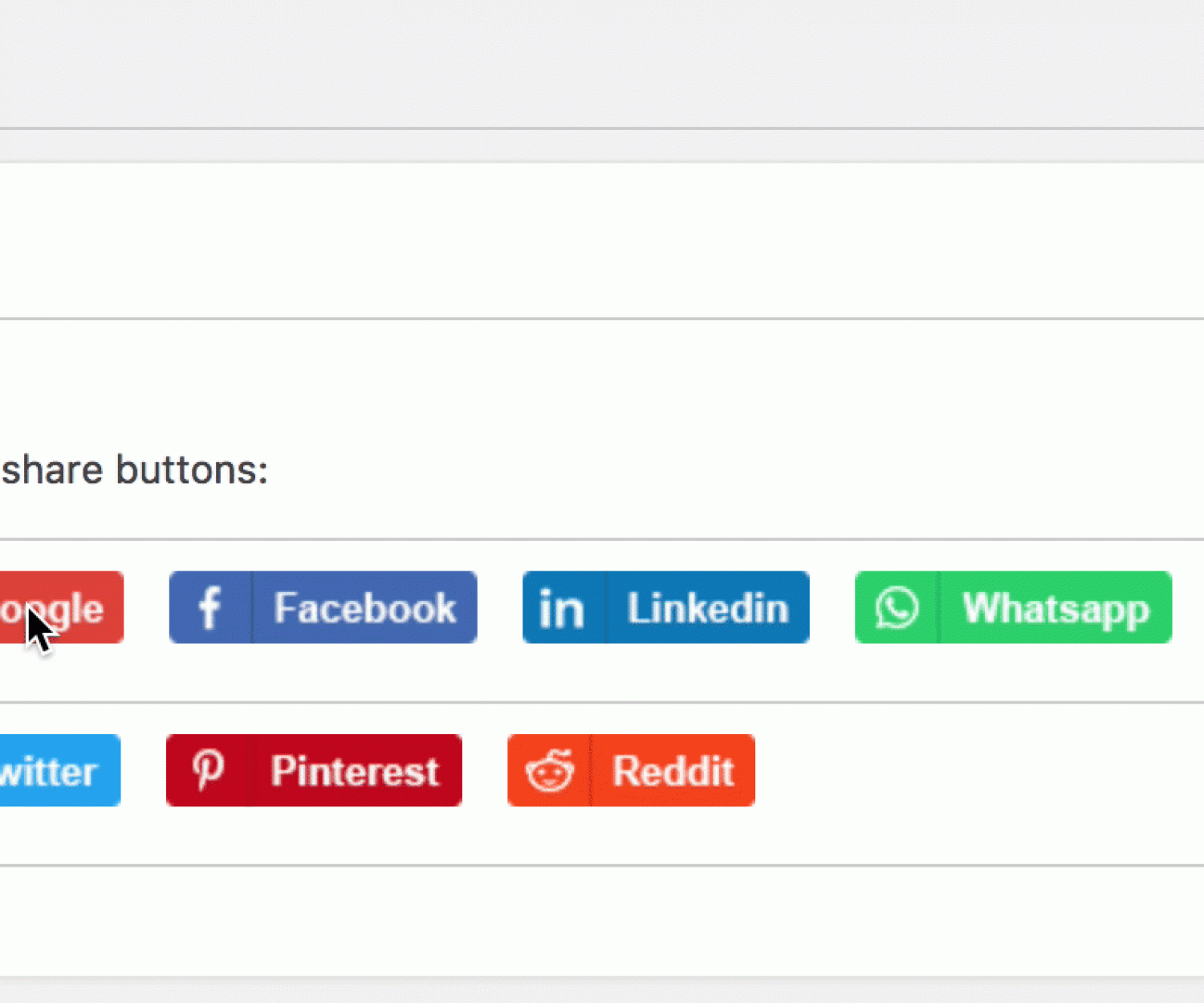Screen dimensions: 1204x1003
Task: Click the LinkedIn "in" logo icon
Action: [x=562, y=607]
